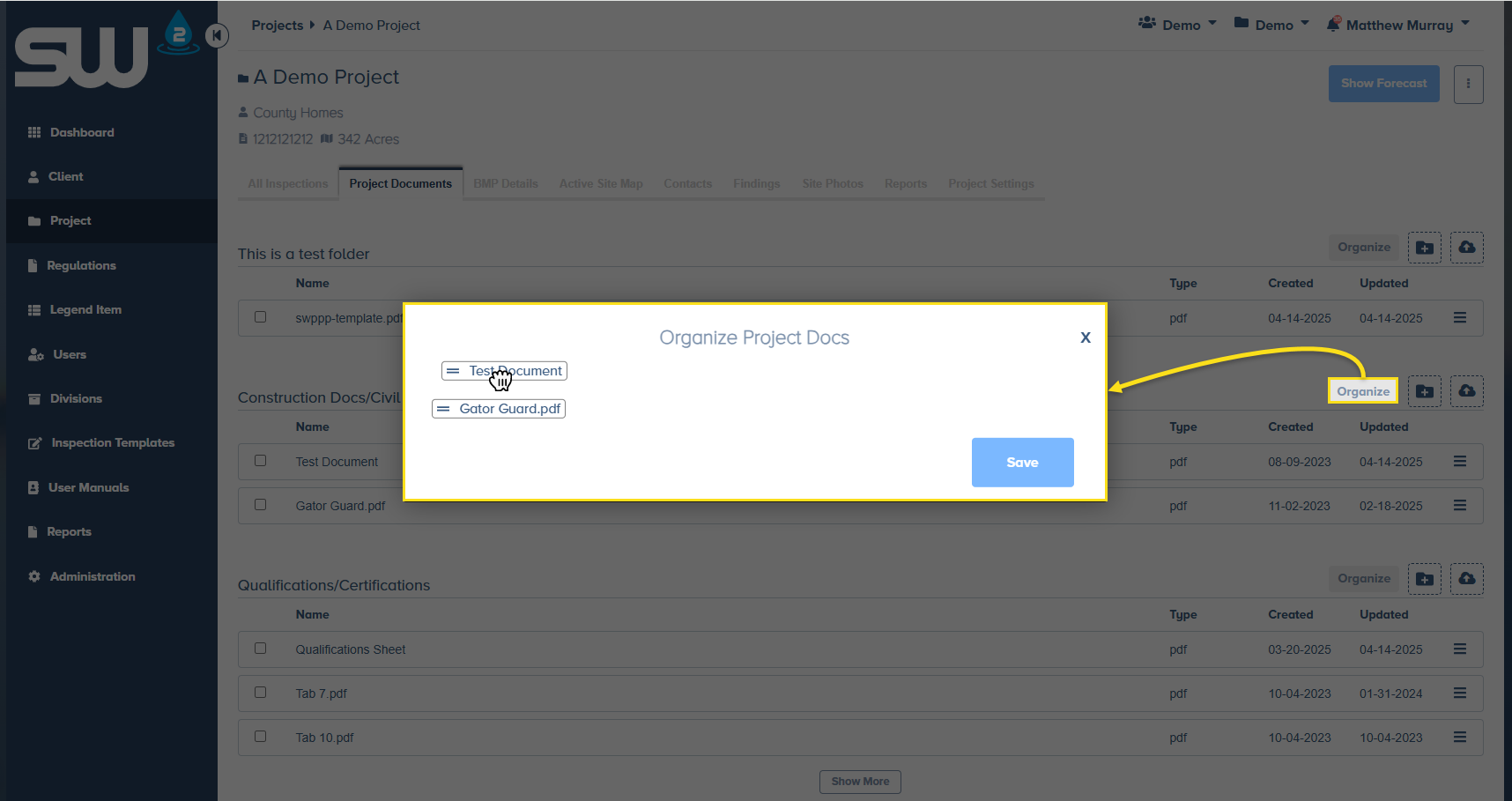The height and width of the screenshot is (801, 1512).
Task: Click cloud upload icon in Construction Docs section
Action: [1466, 391]
